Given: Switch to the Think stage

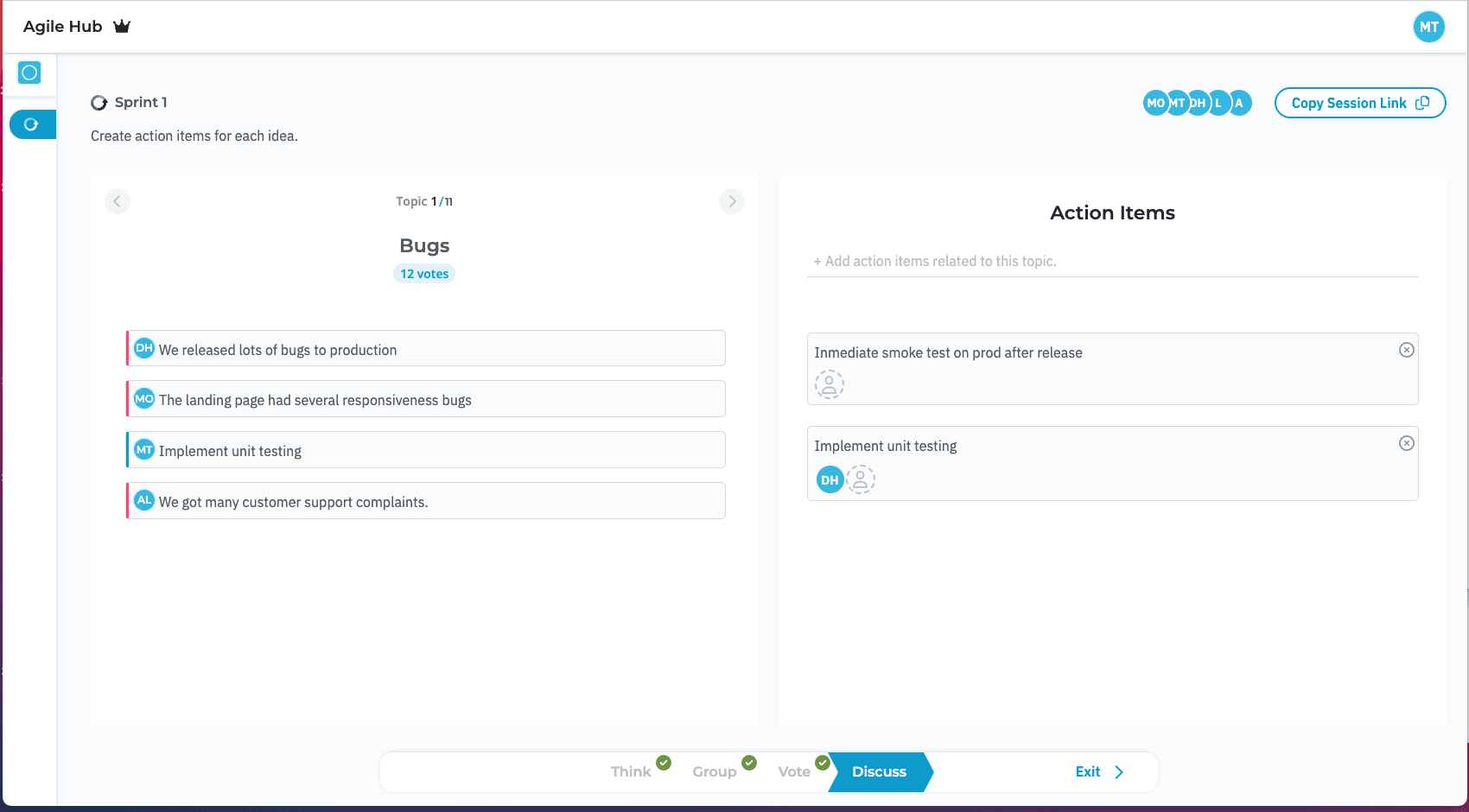Looking at the screenshot, I should click(x=631, y=771).
